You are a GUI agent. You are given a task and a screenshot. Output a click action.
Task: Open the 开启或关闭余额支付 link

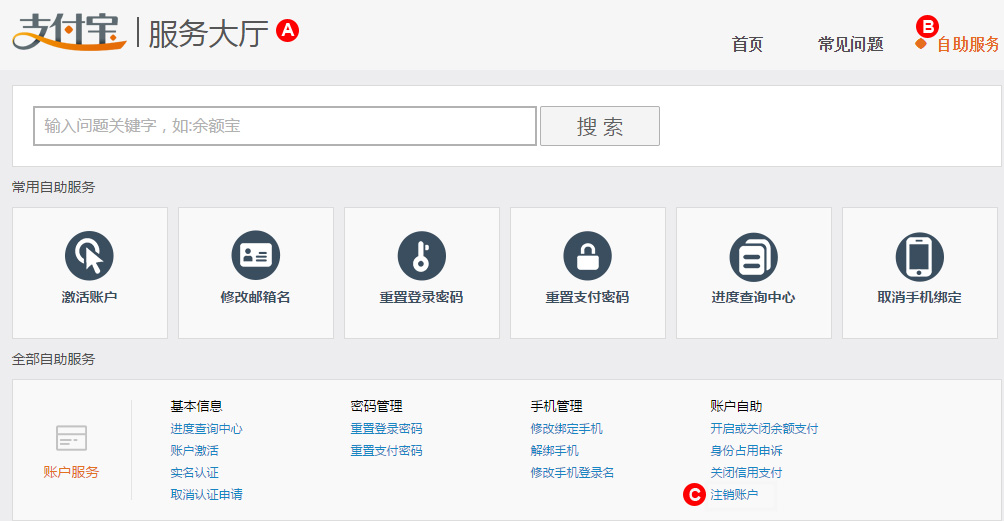point(764,429)
